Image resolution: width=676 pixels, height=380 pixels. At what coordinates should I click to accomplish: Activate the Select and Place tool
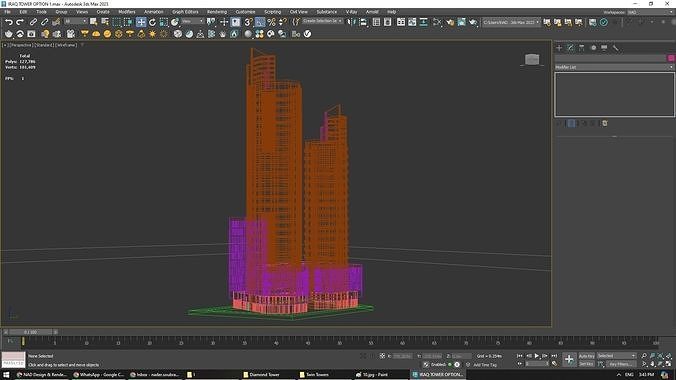point(175,22)
